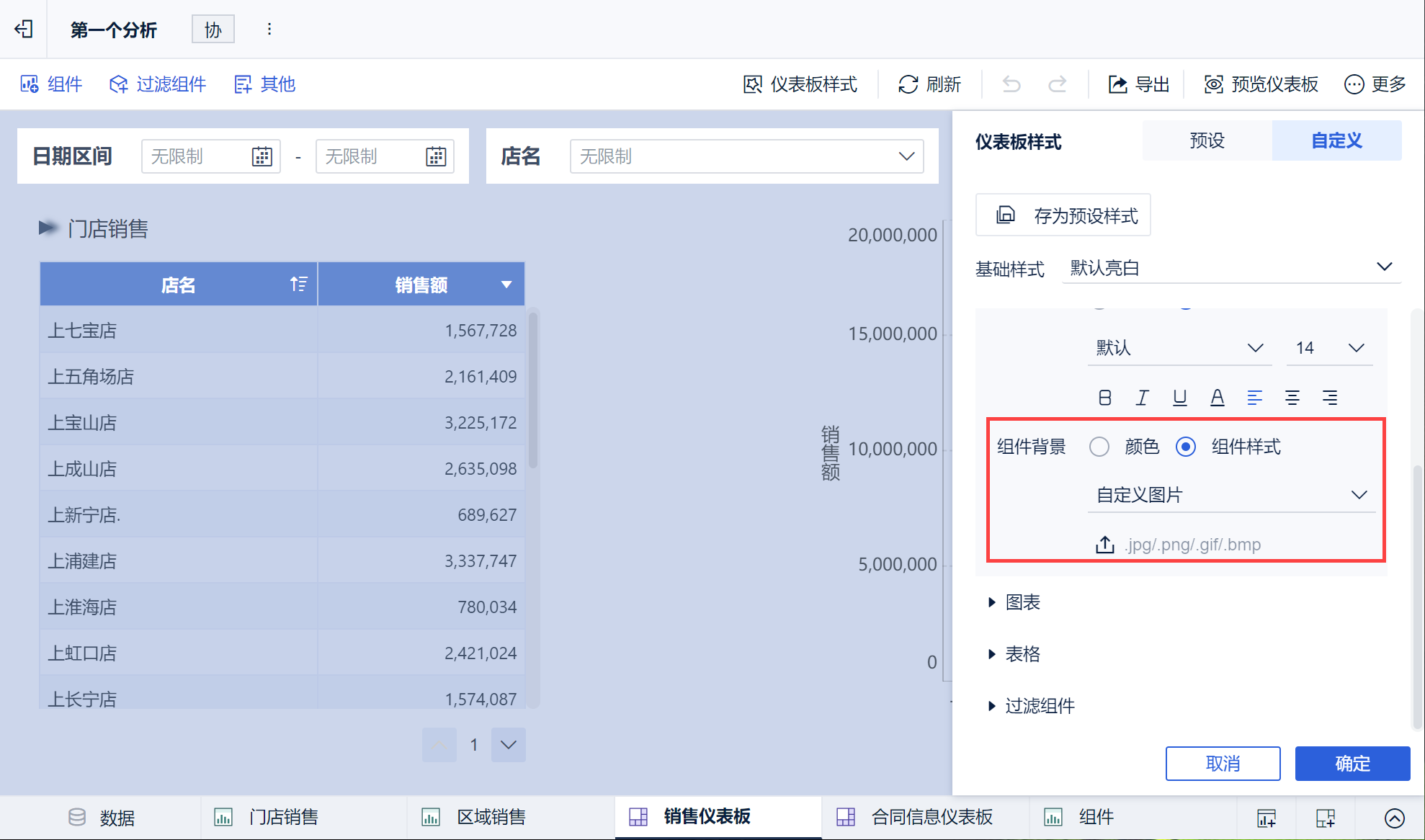Open the 区域销售 bottom tab
The height and width of the screenshot is (840, 1425).
(x=490, y=817)
